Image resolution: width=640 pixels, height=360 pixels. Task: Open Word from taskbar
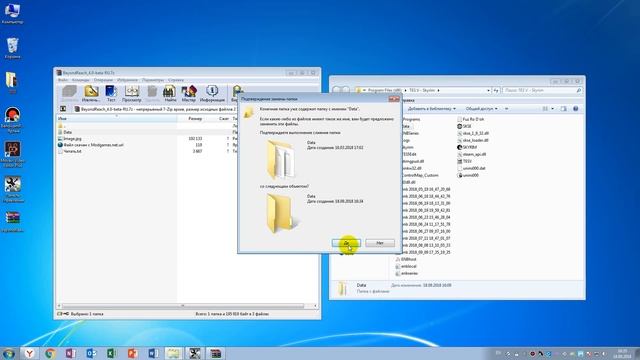[153, 353]
